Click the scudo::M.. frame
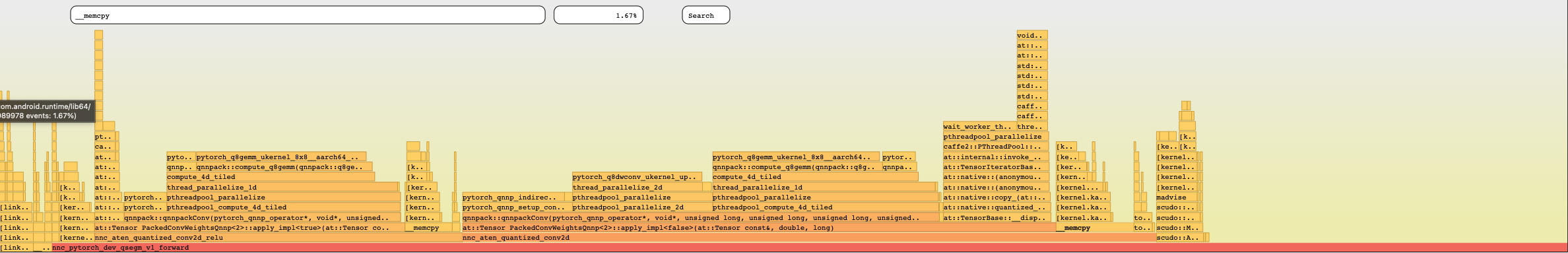The image size is (1568, 253). coord(1179,228)
